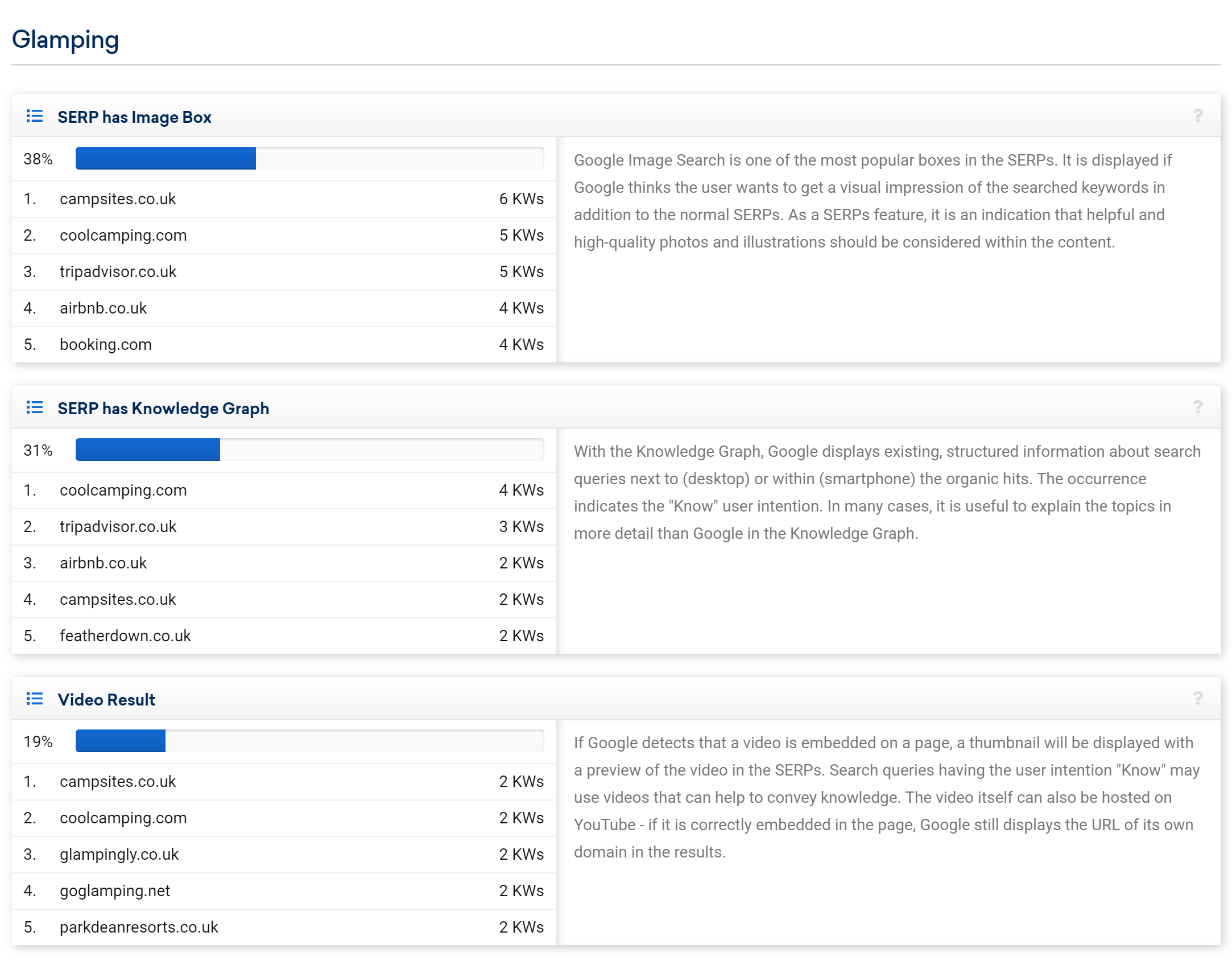Click 6 KWs value for campsites.co.uk
Screen dimensions: 1232x969
(x=522, y=199)
